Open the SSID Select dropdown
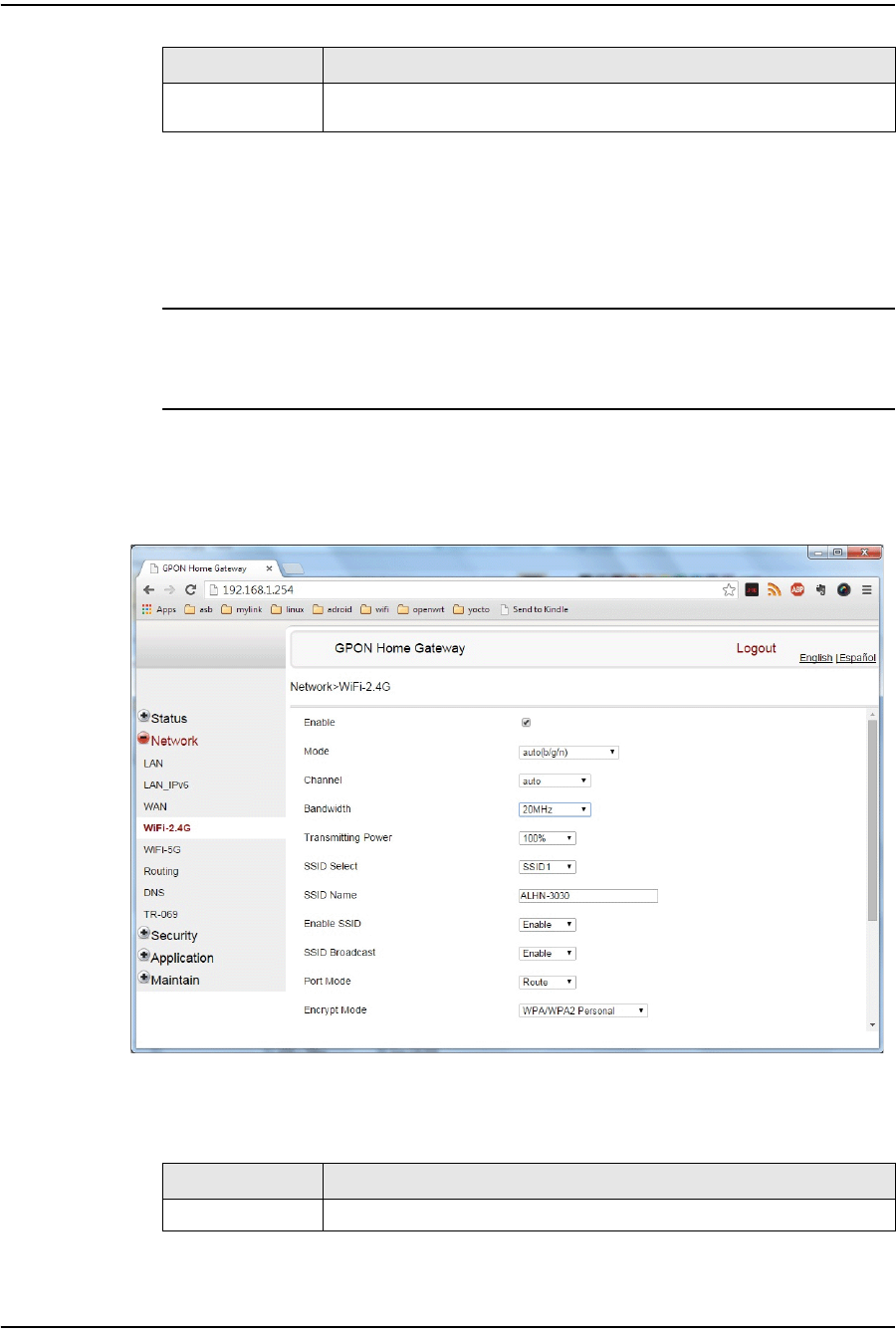Viewport: 896px width, 1337px height. click(548, 867)
